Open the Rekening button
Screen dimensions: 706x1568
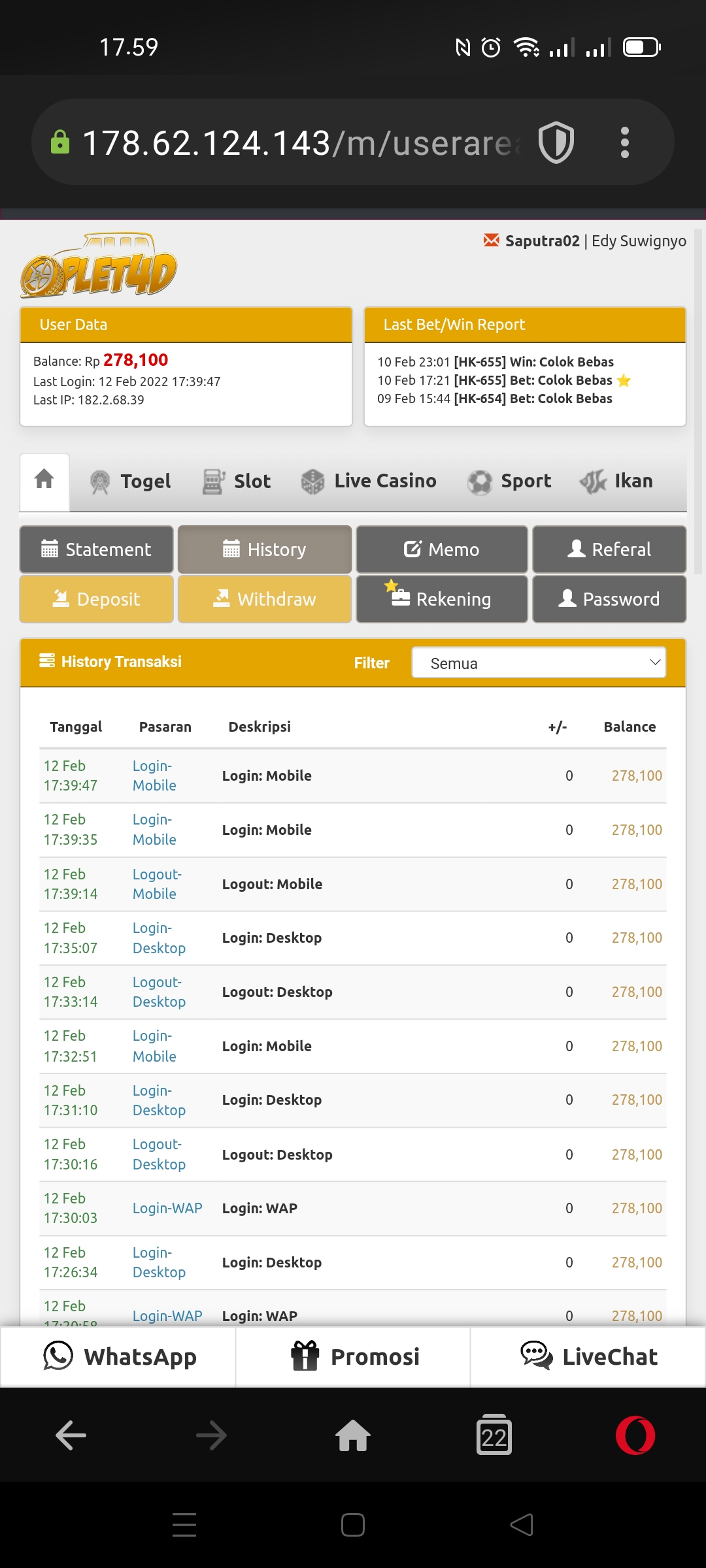pyautogui.click(x=442, y=599)
